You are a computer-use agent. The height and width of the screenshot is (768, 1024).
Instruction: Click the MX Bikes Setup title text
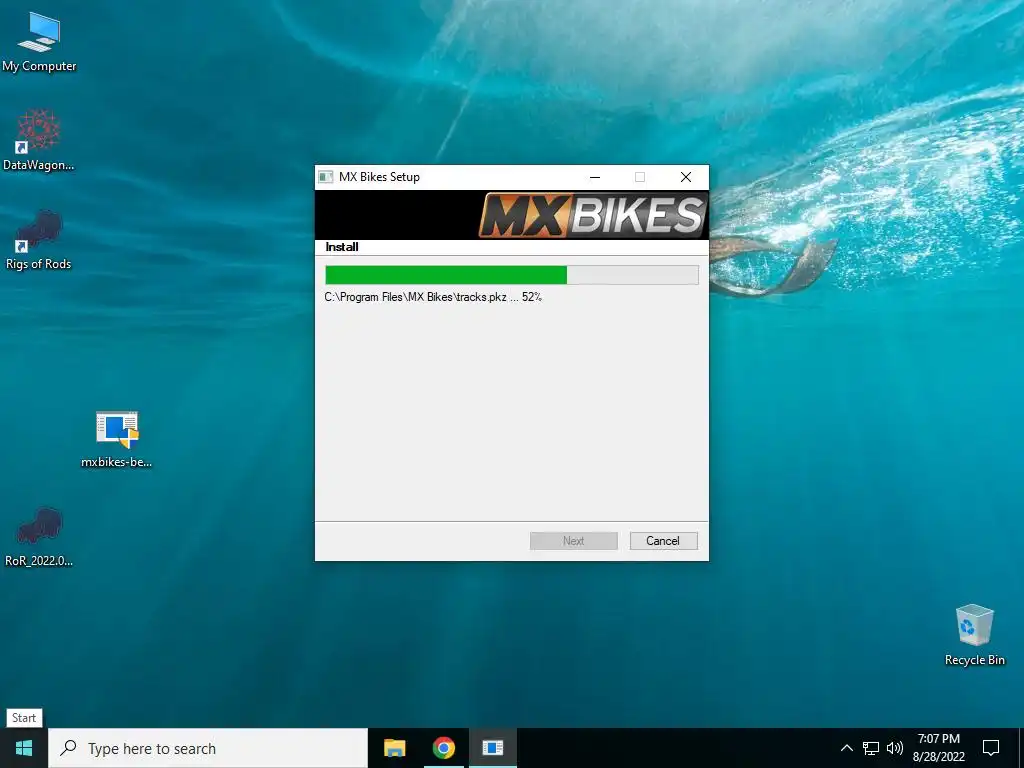click(379, 177)
